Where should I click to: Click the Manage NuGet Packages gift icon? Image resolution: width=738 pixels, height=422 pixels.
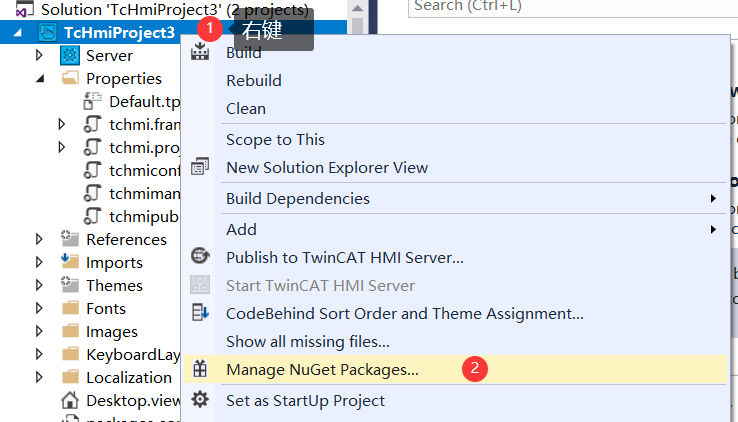pyautogui.click(x=200, y=369)
